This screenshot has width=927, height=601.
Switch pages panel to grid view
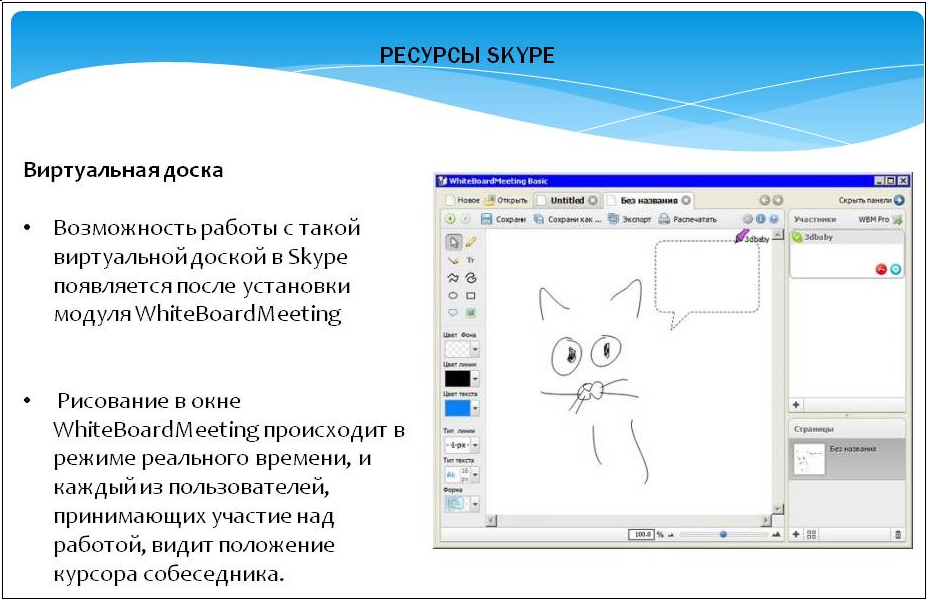click(812, 534)
